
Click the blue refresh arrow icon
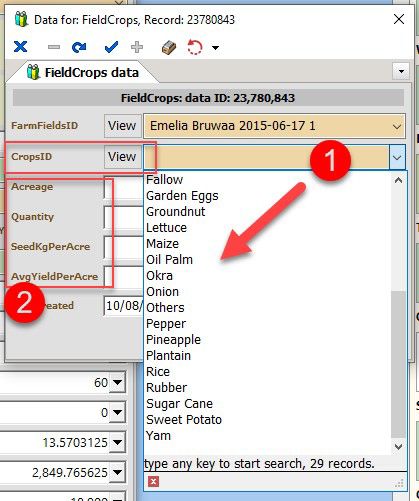pyautogui.click(x=79, y=47)
